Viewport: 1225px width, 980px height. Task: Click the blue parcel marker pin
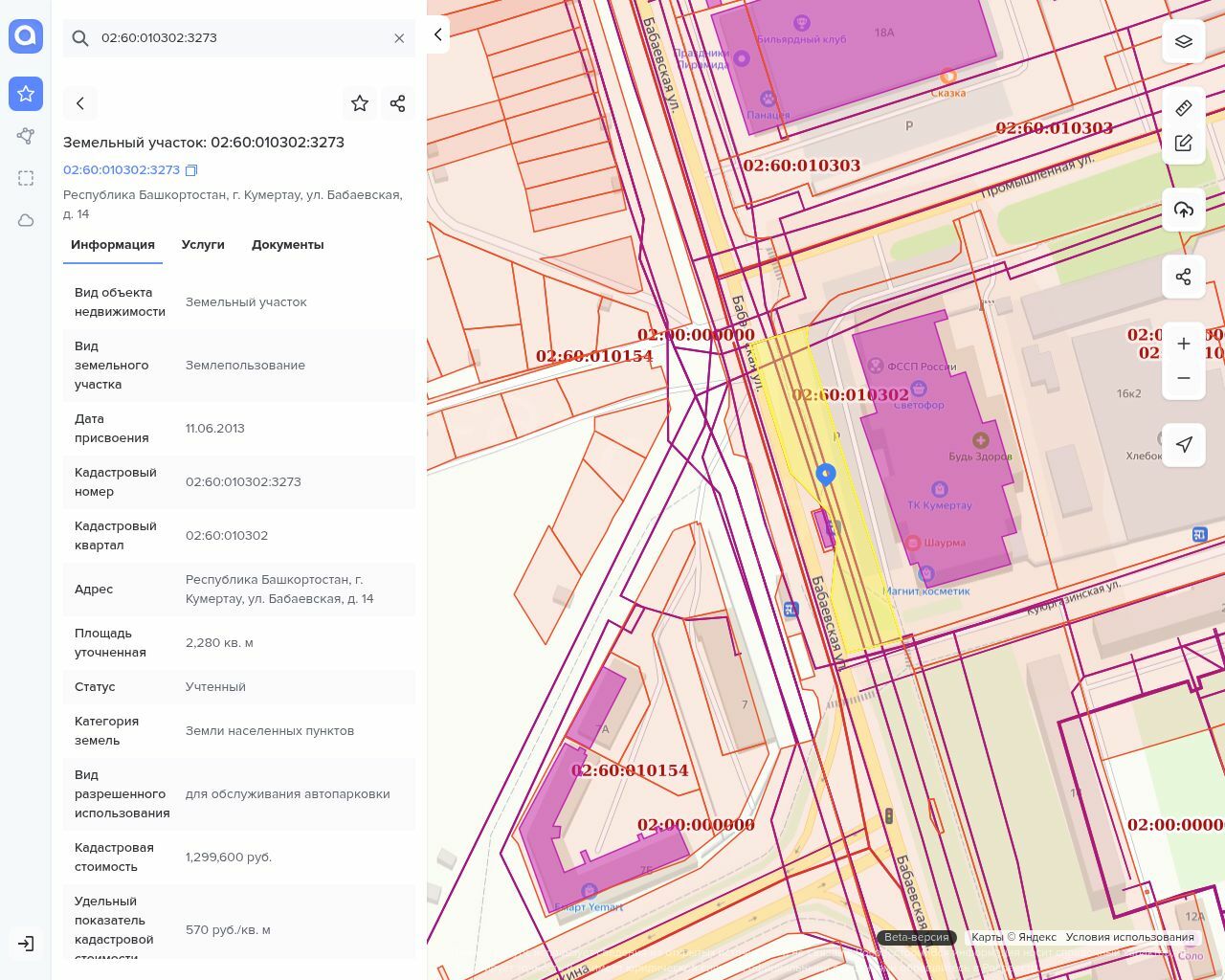[826, 474]
